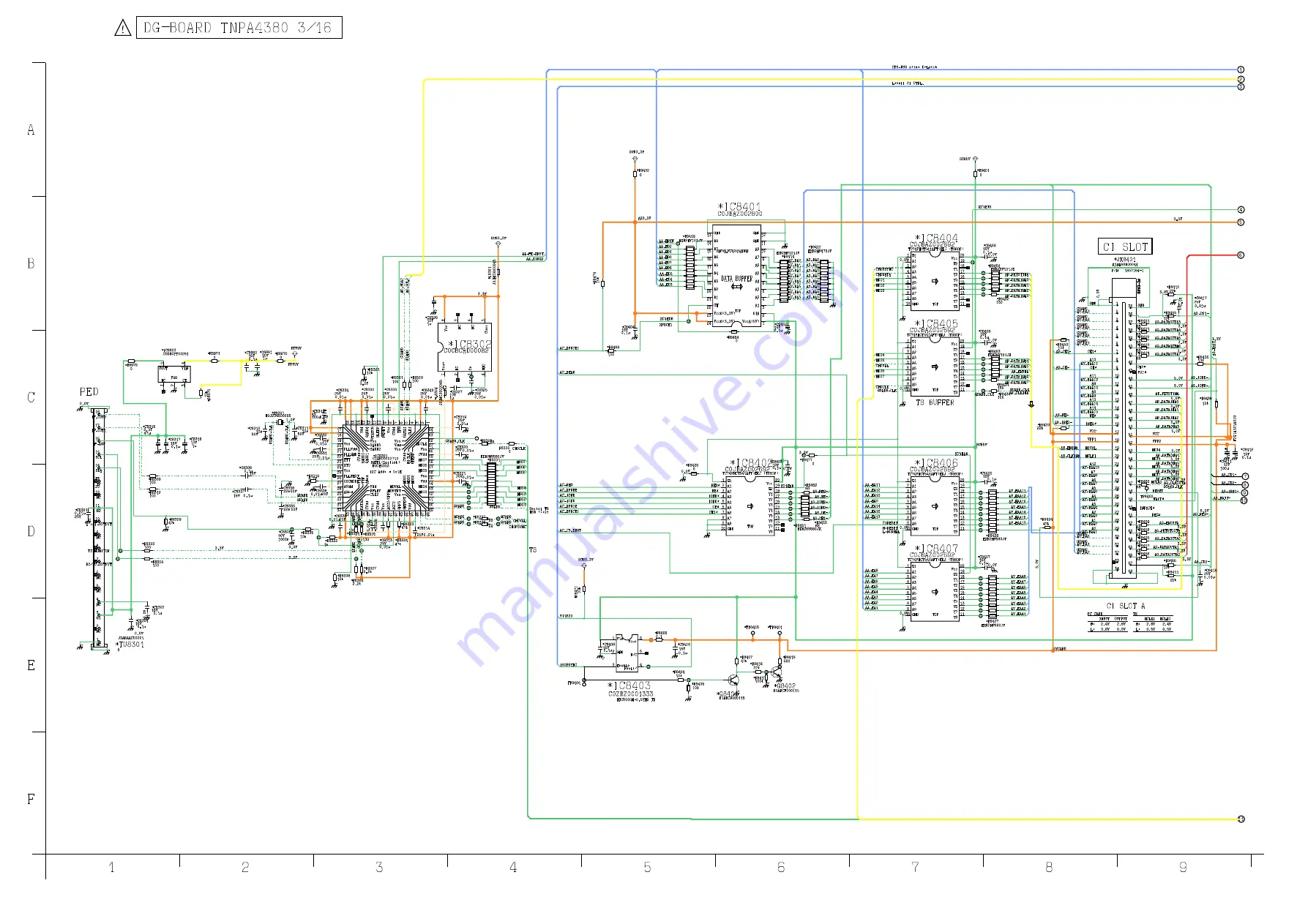Click the circled connector number 4 on the green line
This screenshot has width=1308, height=924.
coord(1241,210)
